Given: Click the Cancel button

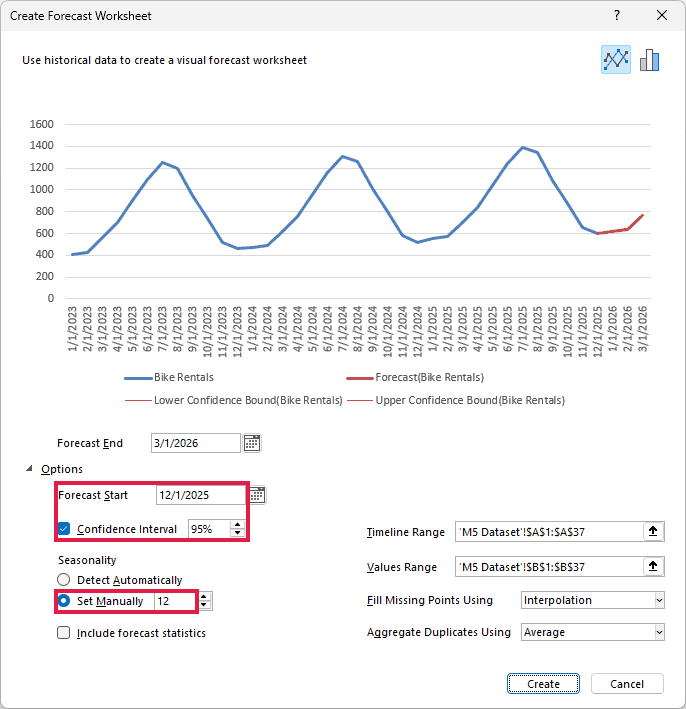Looking at the screenshot, I should point(627,684).
